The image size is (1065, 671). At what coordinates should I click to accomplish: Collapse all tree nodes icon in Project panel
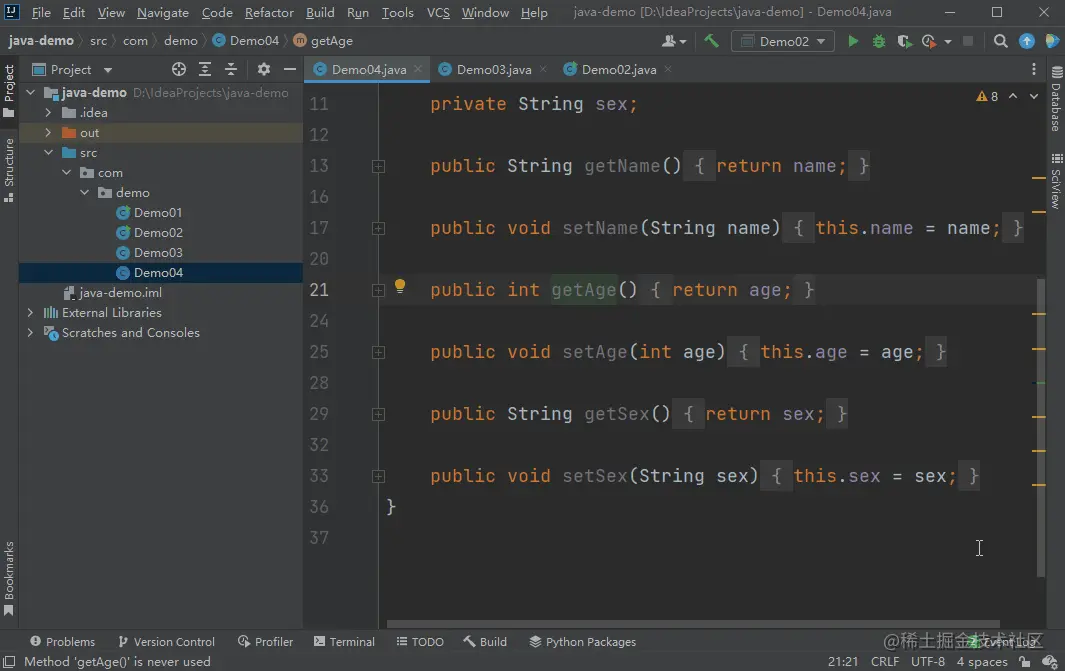click(x=231, y=69)
